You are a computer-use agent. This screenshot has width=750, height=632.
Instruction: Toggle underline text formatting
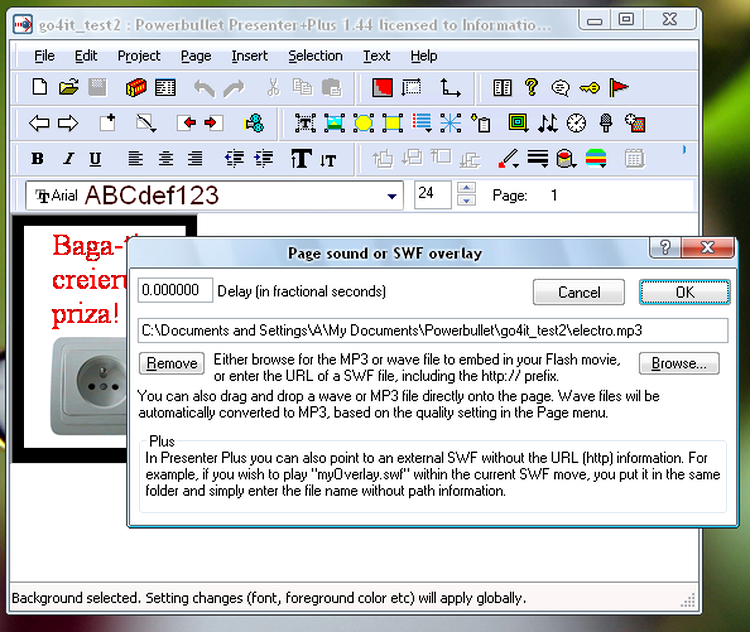pos(95,159)
